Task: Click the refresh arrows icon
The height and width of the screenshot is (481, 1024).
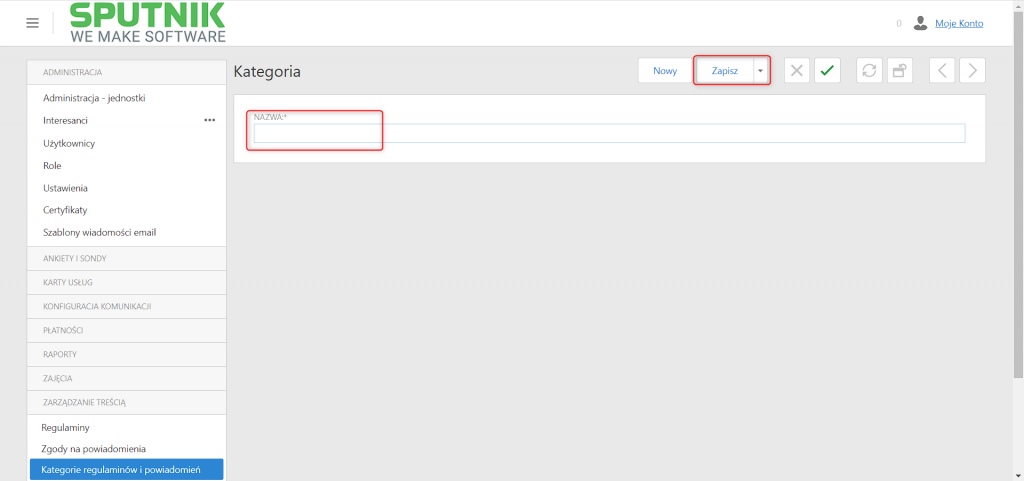Action: [869, 70]
